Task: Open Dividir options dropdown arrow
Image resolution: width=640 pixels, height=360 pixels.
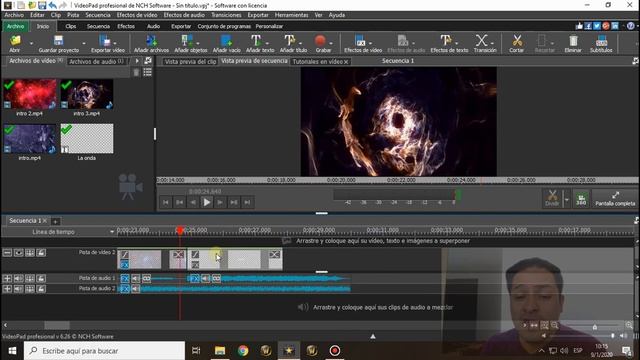Action: coord(567,199)
